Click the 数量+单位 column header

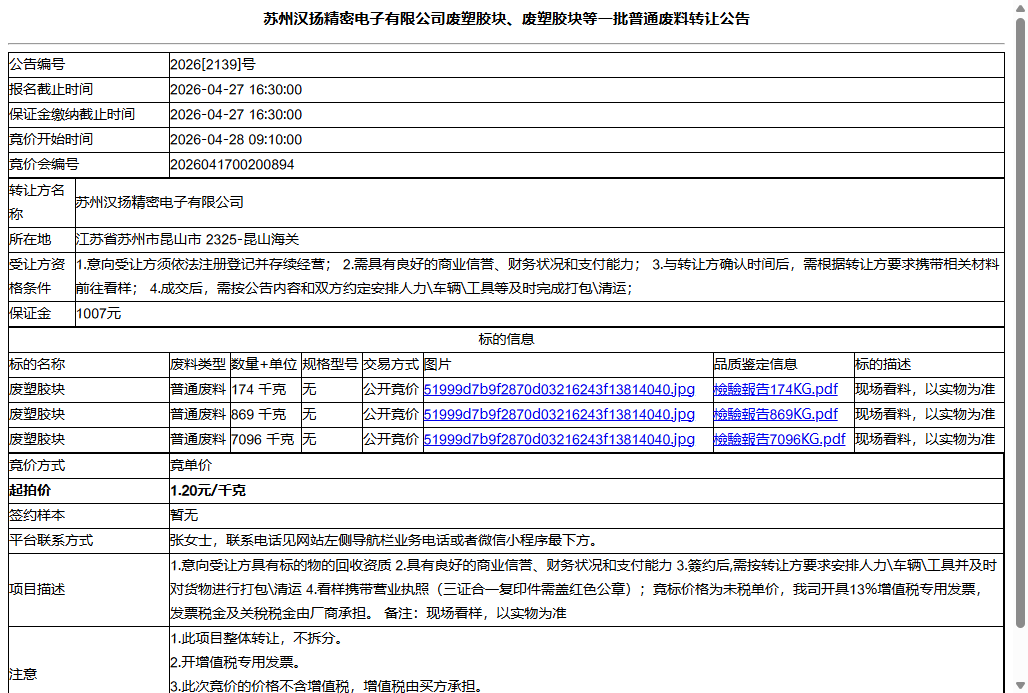264,365
